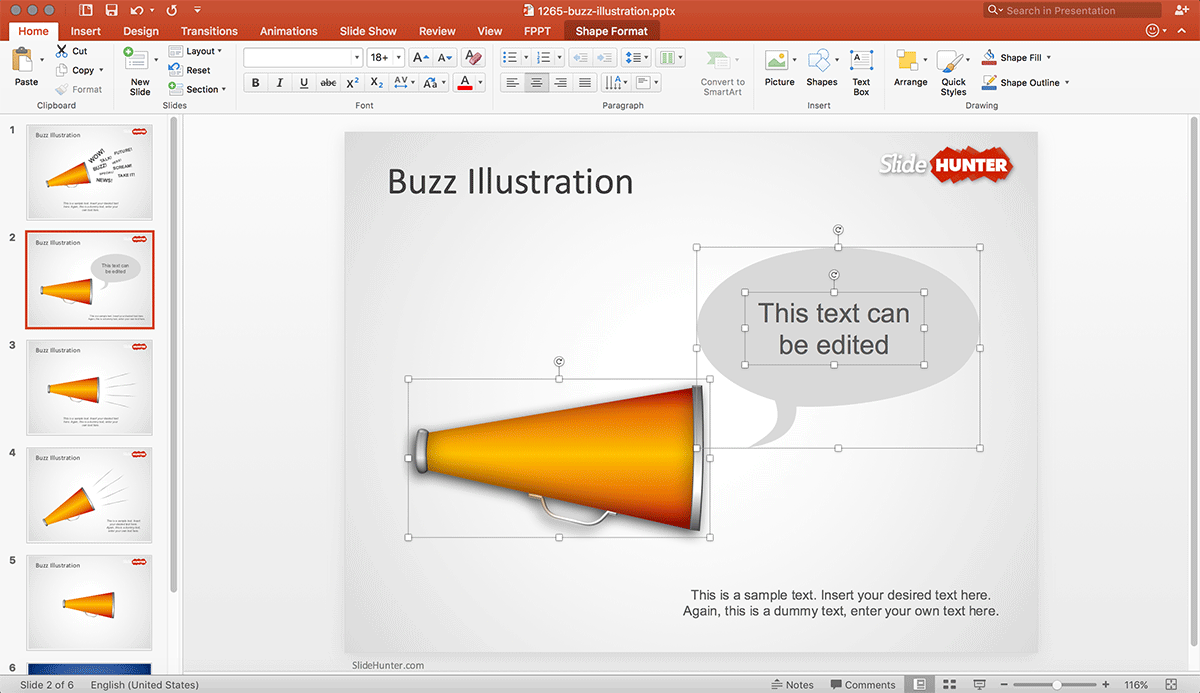Switch to the Animations tab
Screen dimensions: 1200x693
point(288,30)
